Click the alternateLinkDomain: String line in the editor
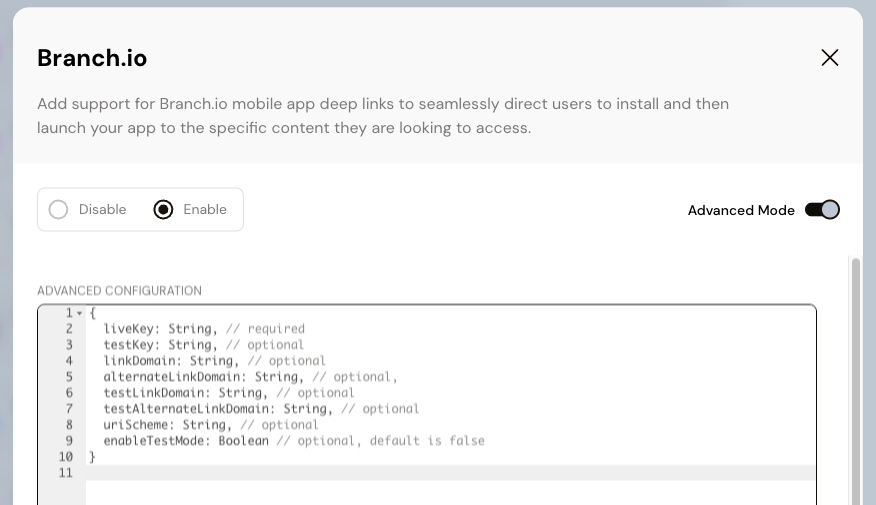 250,377
